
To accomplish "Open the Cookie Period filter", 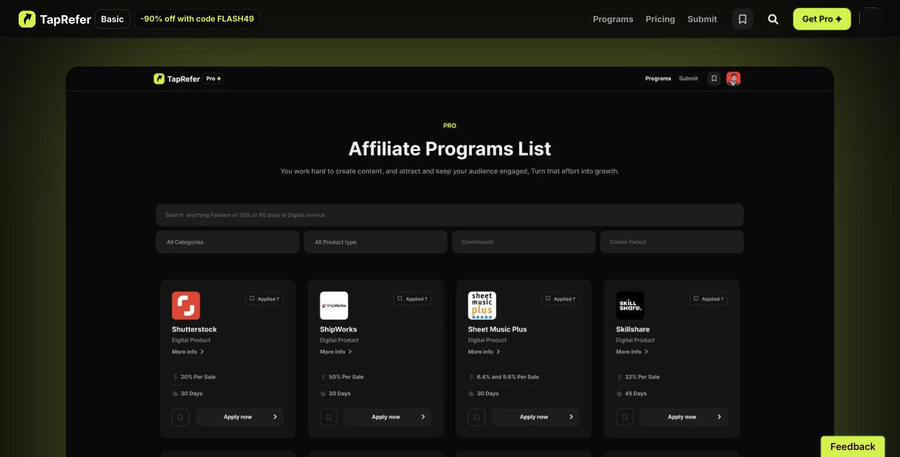I will [672, 242].
